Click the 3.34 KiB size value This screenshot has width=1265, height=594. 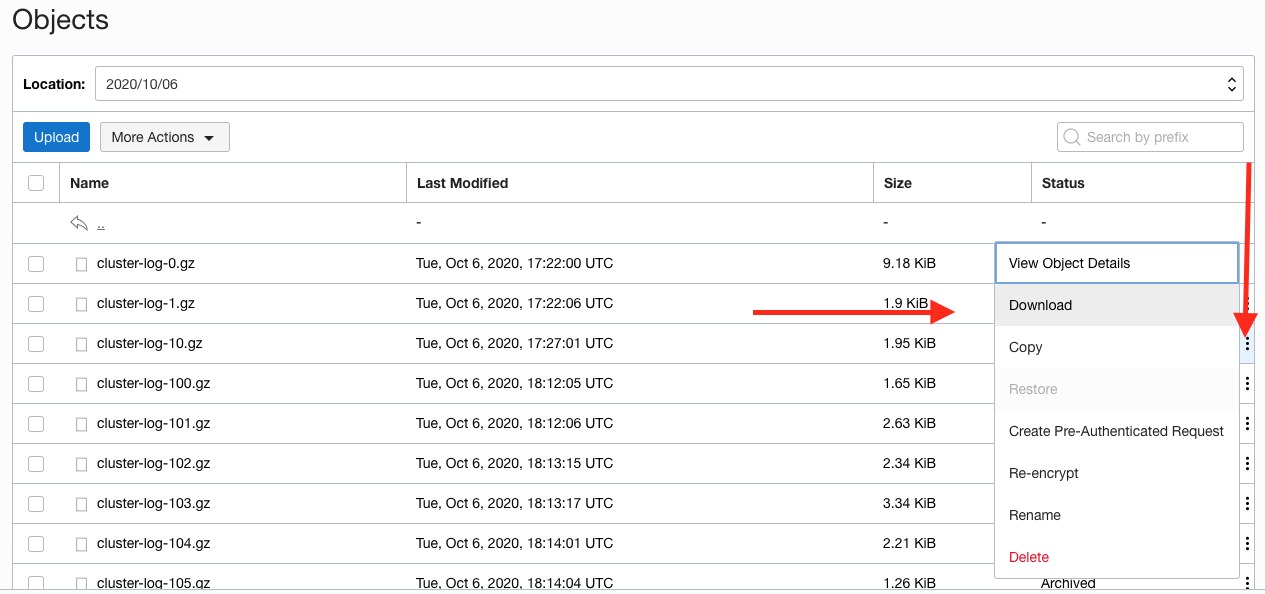[x=910, y=504]
